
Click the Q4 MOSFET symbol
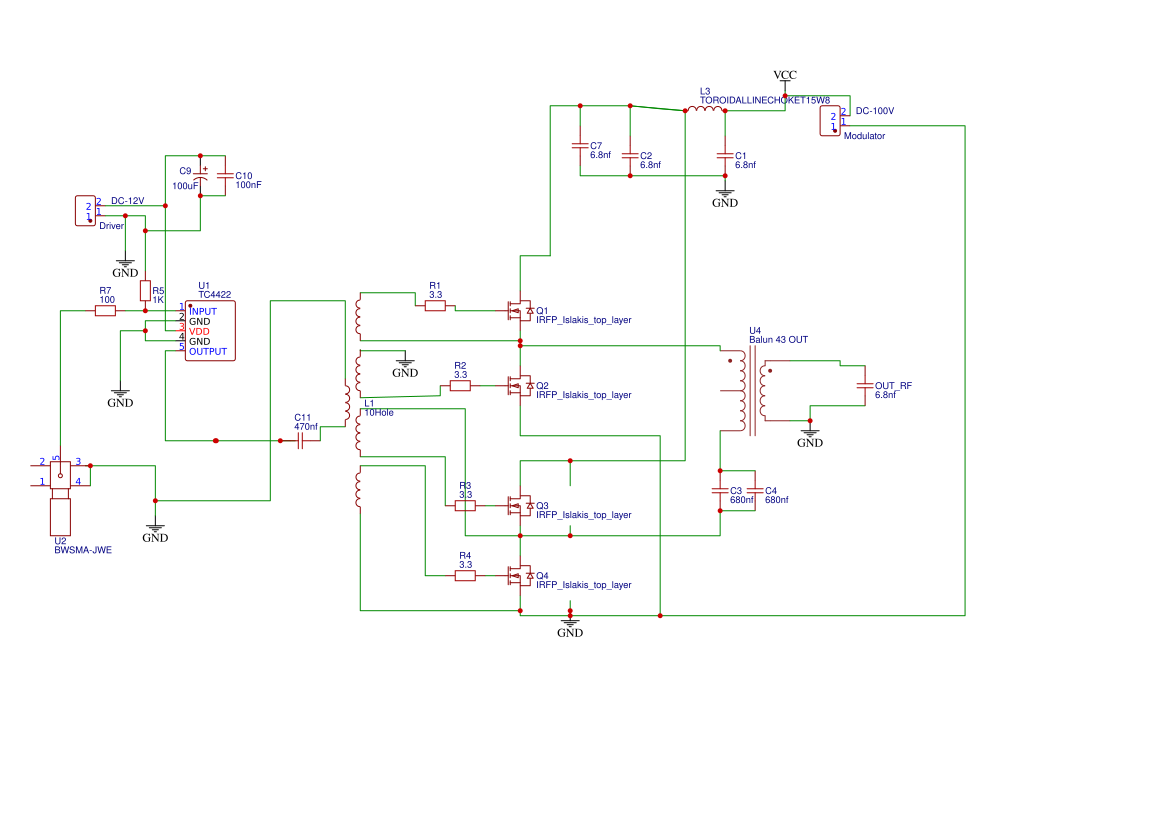click(x=520, y=576)
